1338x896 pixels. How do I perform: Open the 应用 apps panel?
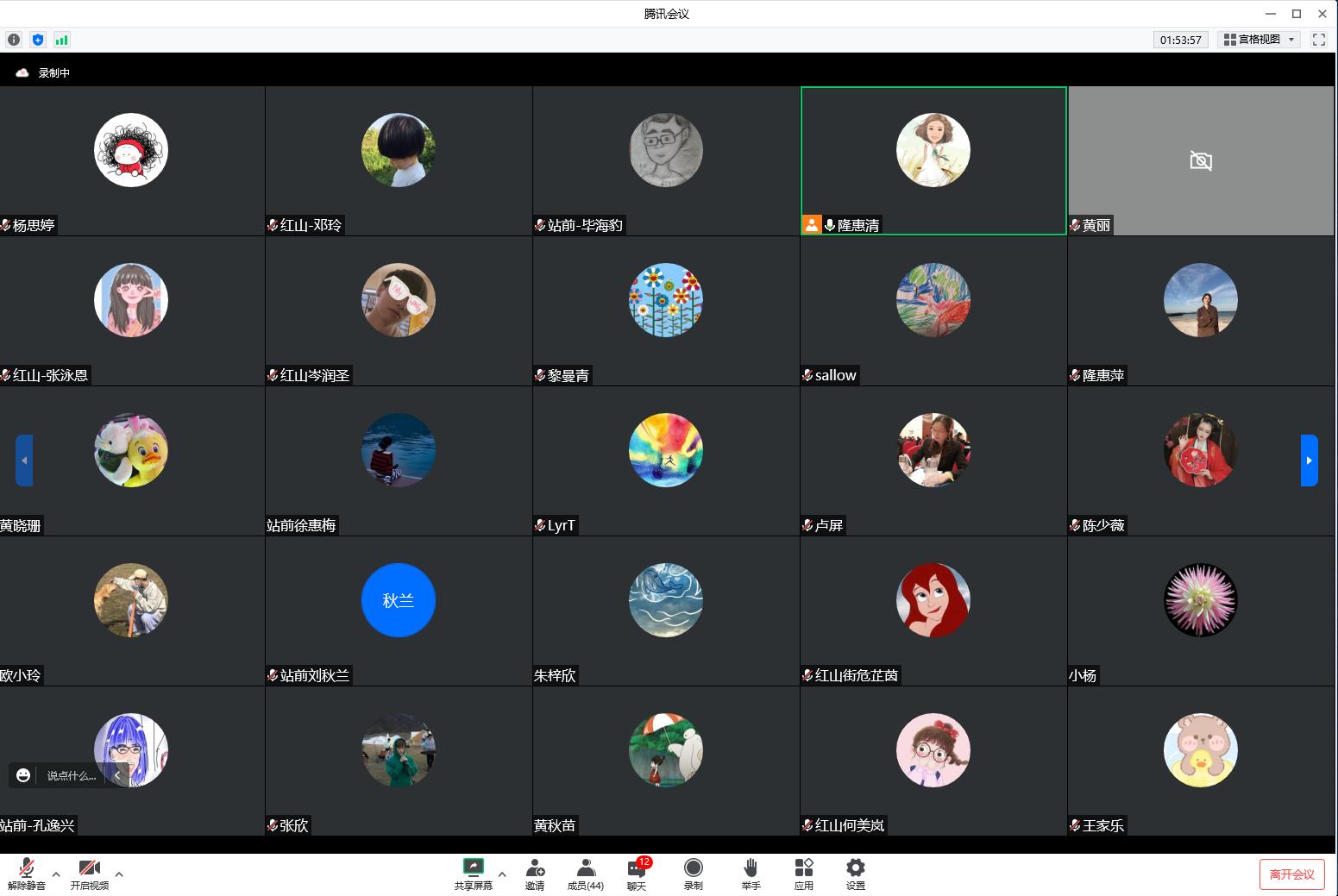(x=804, y=874)
